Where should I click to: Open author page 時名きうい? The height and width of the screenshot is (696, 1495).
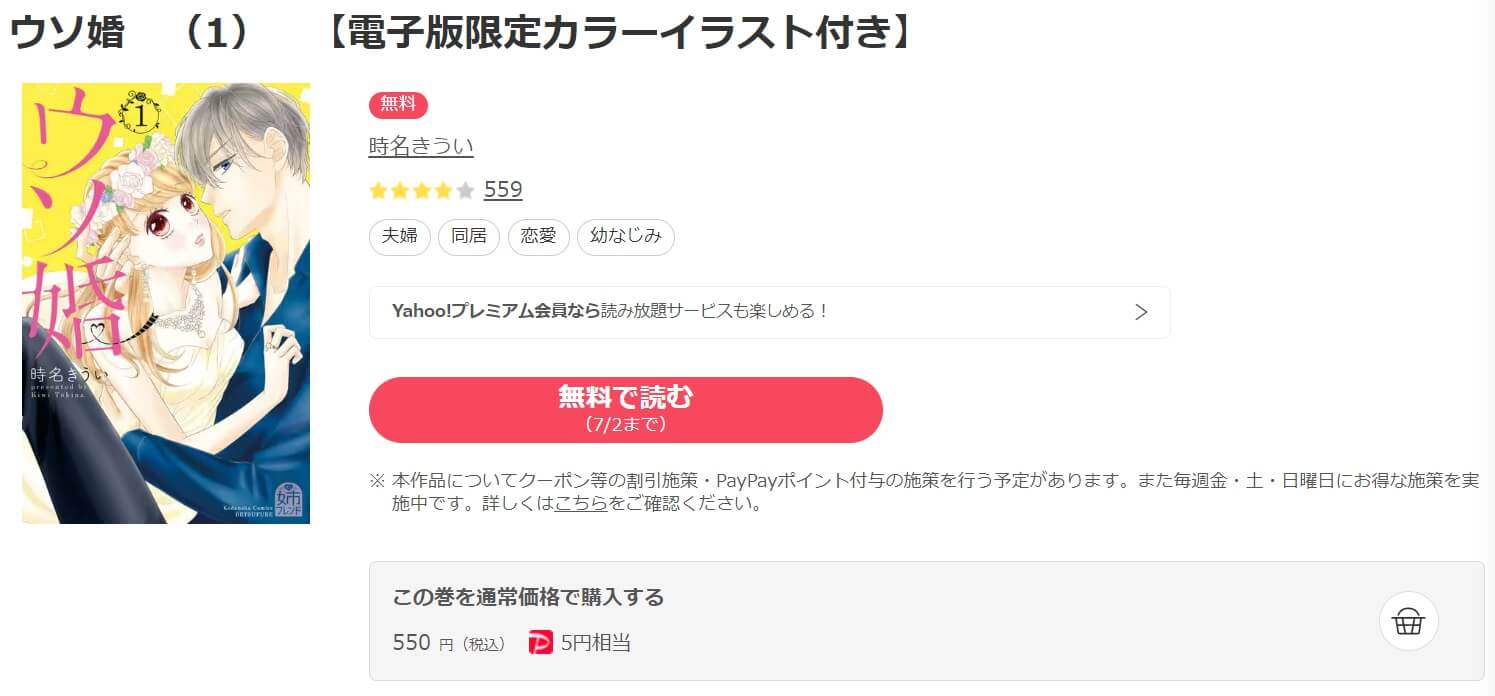pos(421,146)
